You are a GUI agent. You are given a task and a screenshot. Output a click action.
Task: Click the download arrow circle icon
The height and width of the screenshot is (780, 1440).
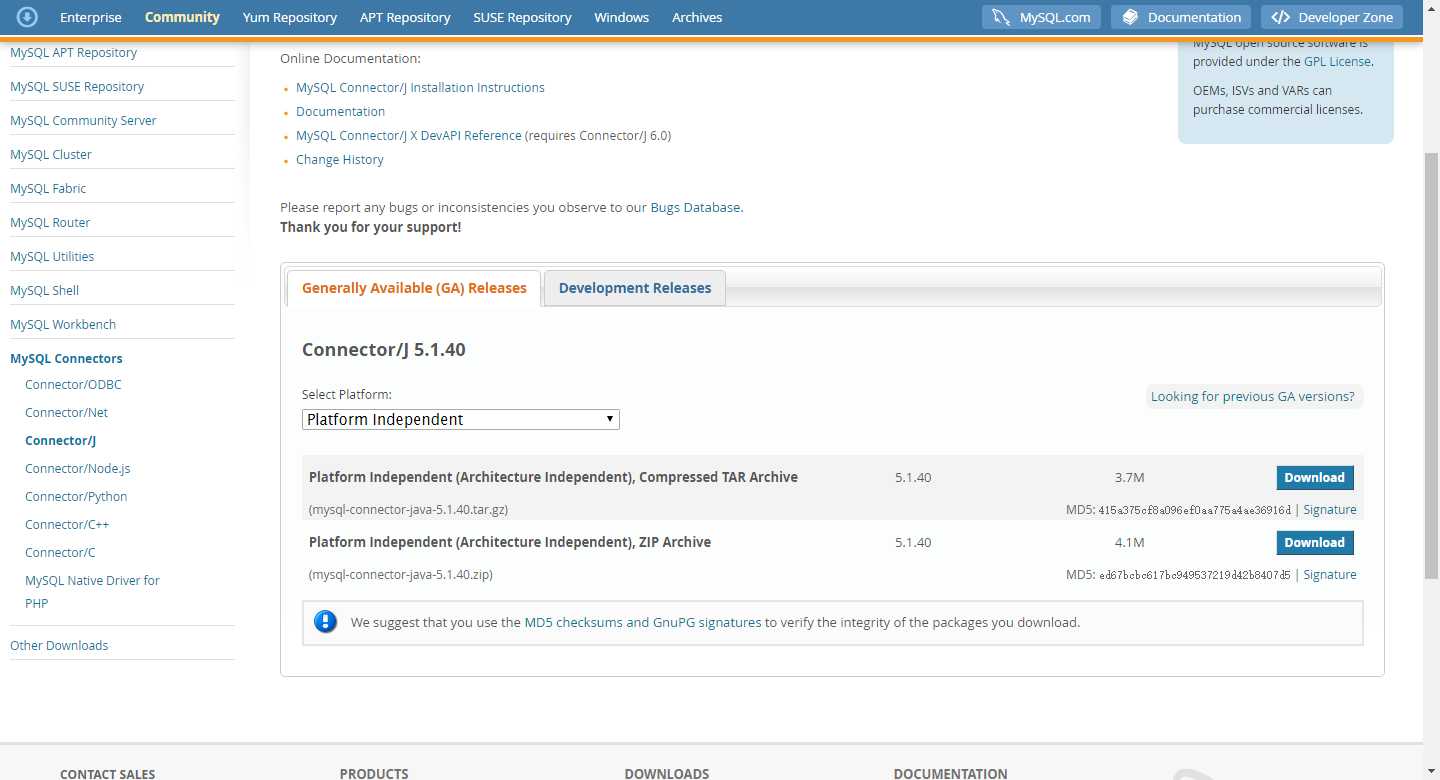tap(27, 17)
